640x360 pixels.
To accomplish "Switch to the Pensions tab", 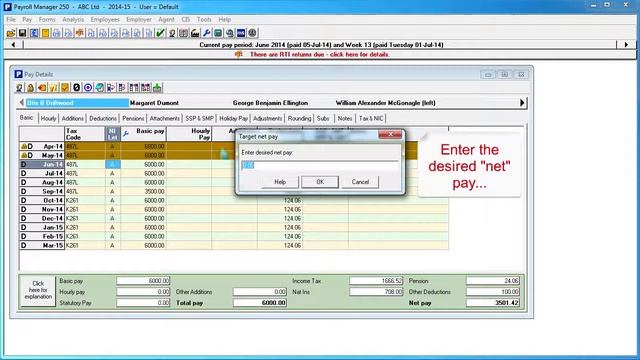I will 133,118.
